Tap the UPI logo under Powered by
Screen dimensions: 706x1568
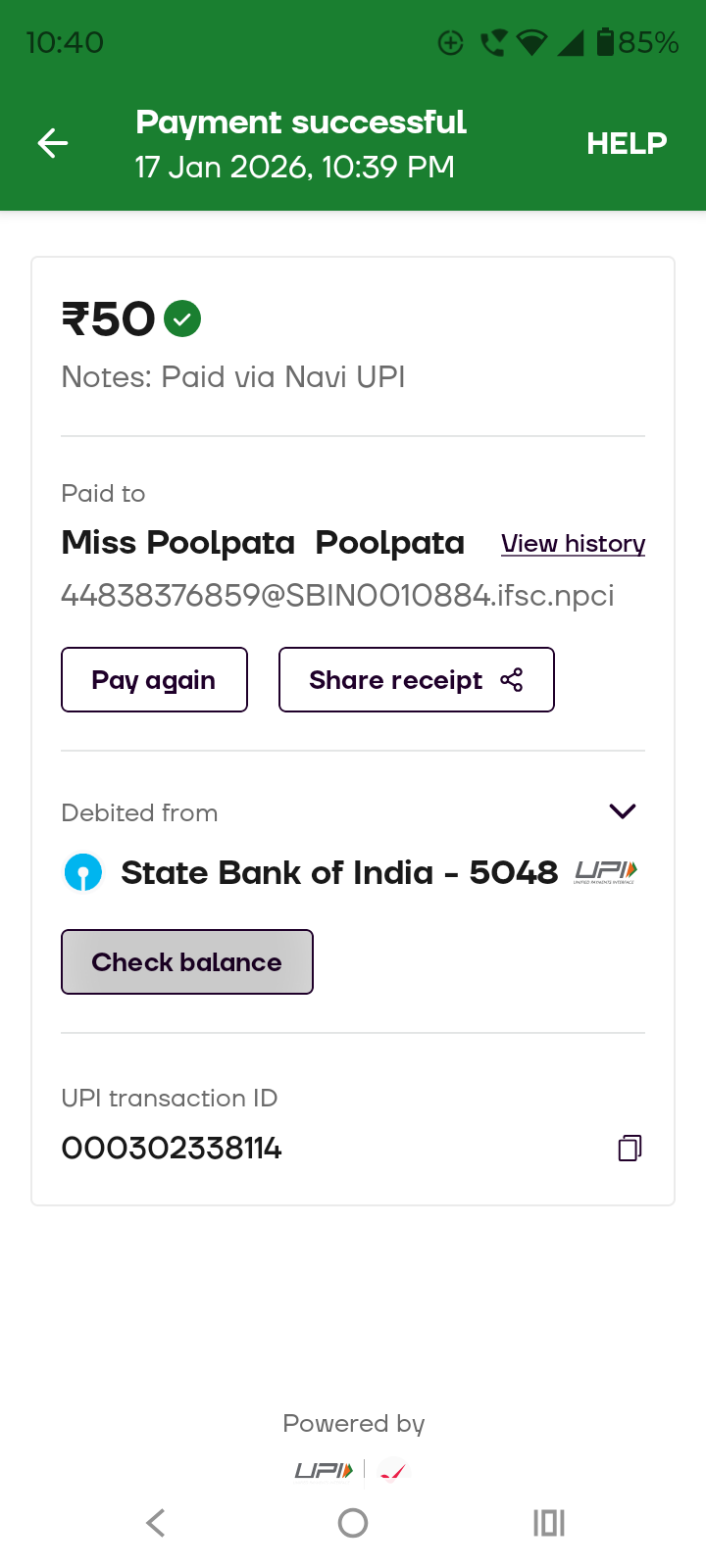324,1470
